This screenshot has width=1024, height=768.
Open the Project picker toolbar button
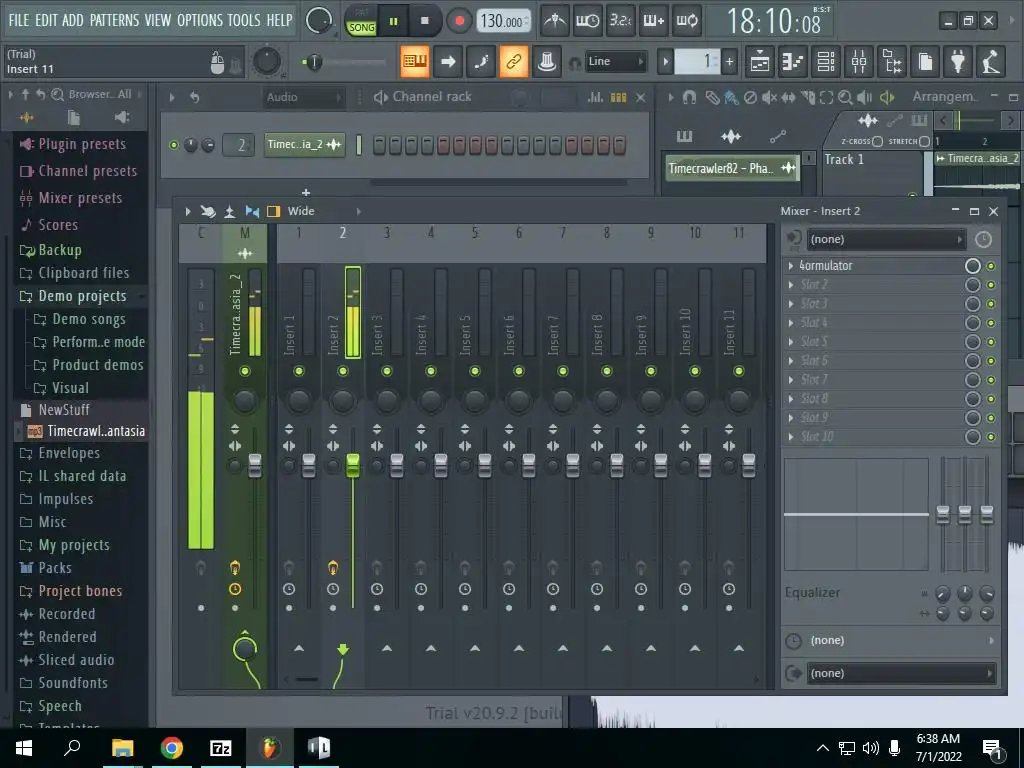tap(925, 62)
